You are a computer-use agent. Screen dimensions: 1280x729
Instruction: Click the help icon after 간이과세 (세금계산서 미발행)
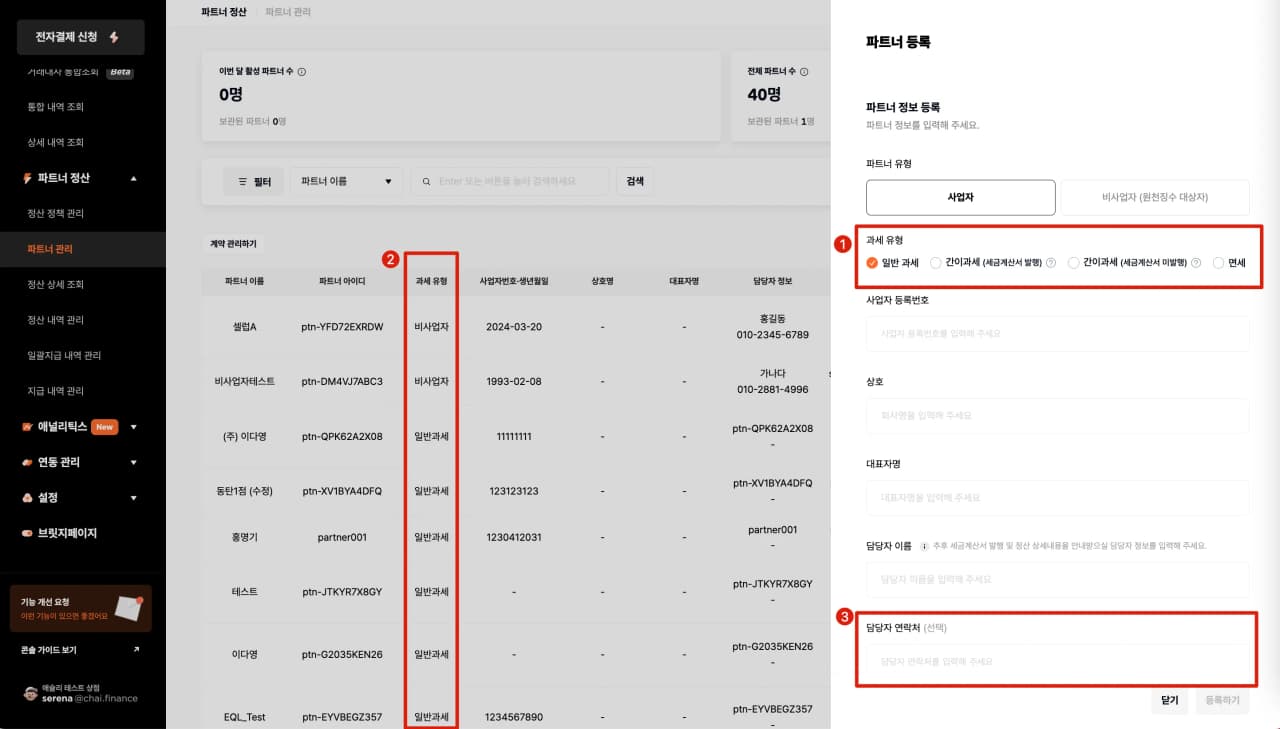coord(1195,263)
